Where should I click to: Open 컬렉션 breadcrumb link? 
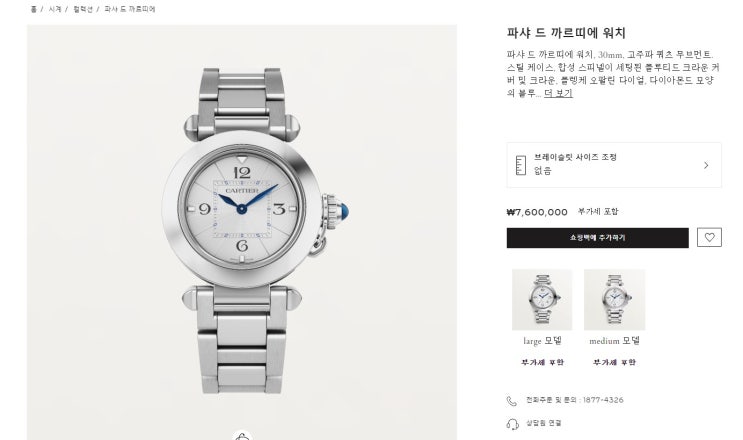coord(83,9)
